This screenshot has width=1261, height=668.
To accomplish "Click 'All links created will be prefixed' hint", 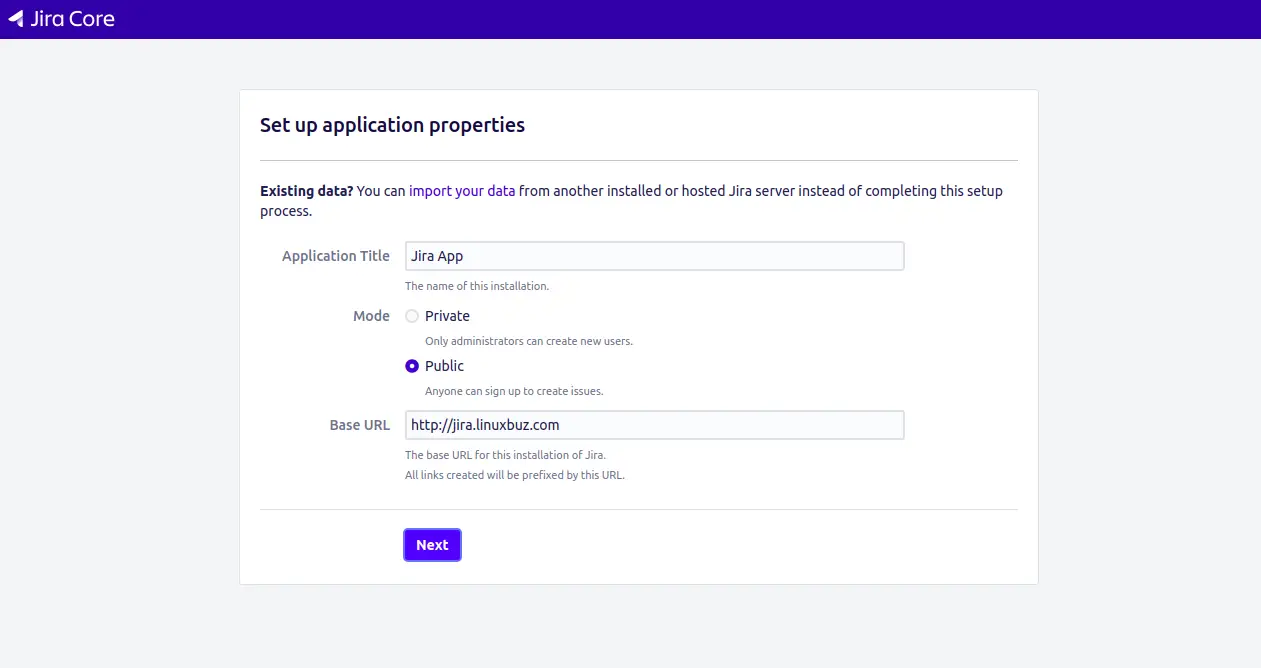I will (x=515, y=475).
